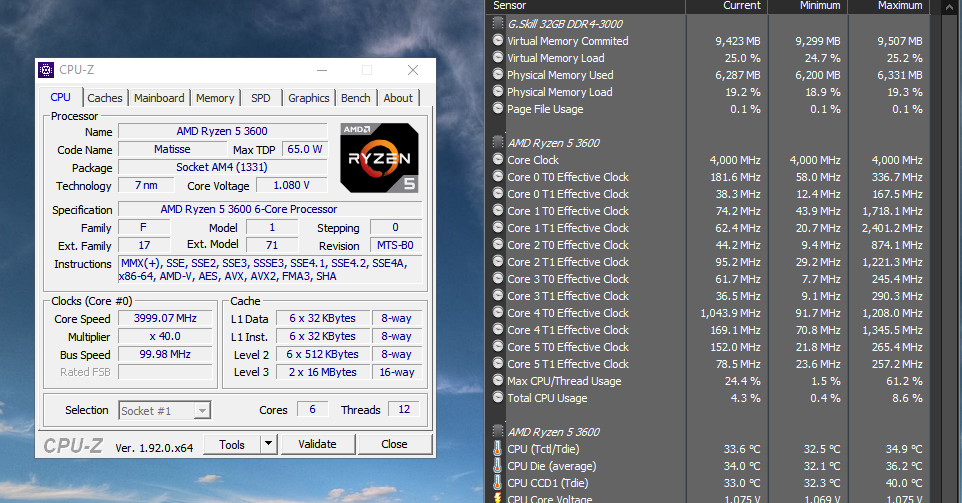Click the Max TDP value 65.0 W
The width and height of the screenshot is (962, 503).
coord(304,149)
